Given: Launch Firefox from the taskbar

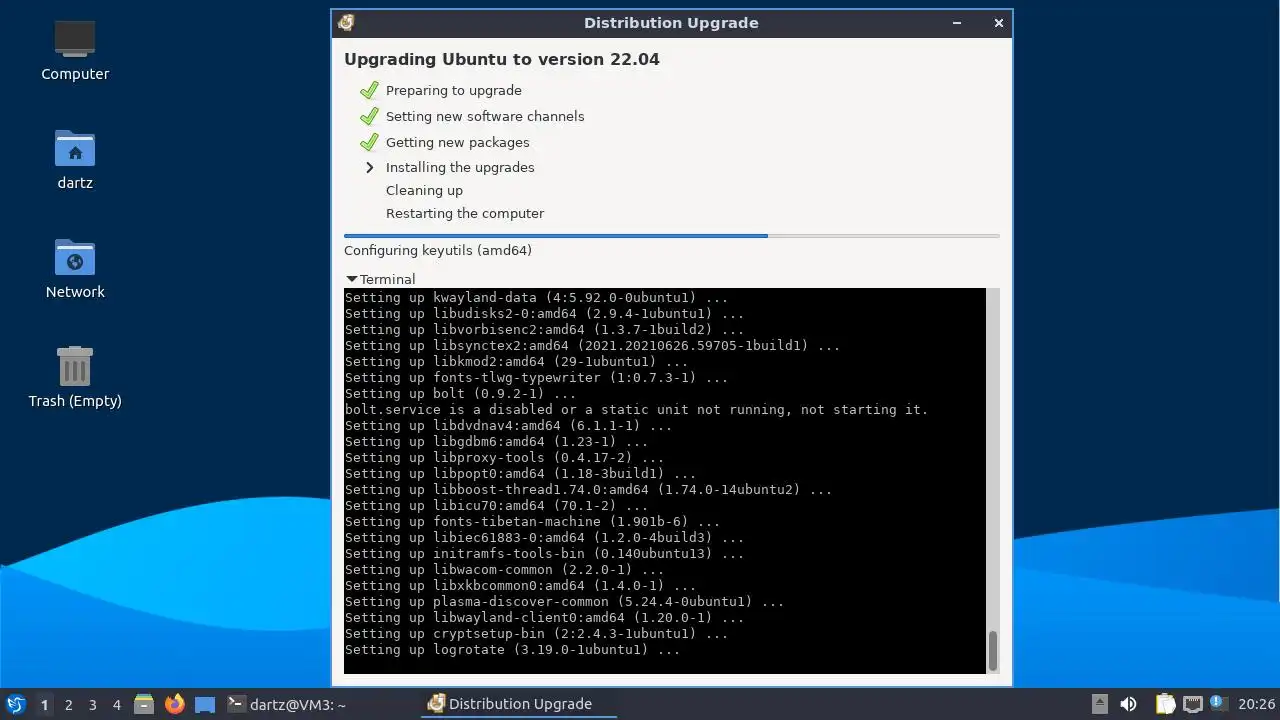Looking at the screenshot, I should 175,704.
